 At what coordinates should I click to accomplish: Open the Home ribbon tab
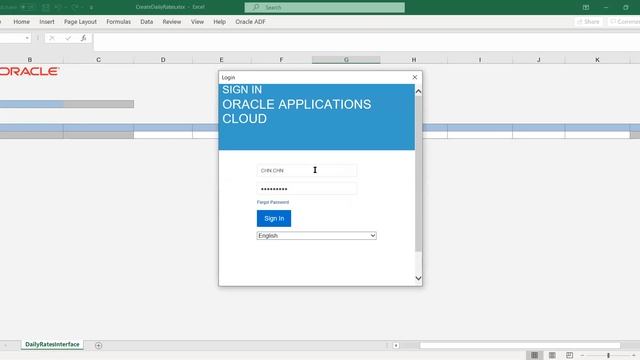click(21, 22)
